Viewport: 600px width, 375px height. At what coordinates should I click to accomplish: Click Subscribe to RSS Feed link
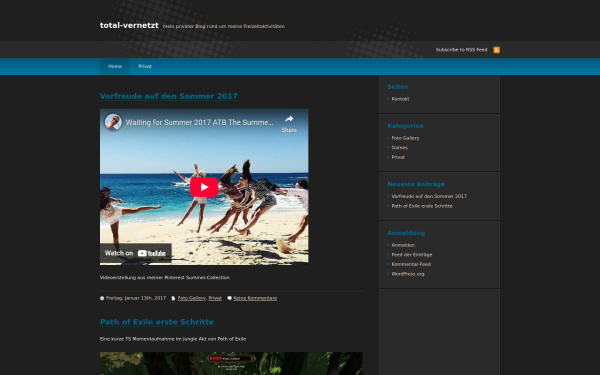(x=461, y=50)
